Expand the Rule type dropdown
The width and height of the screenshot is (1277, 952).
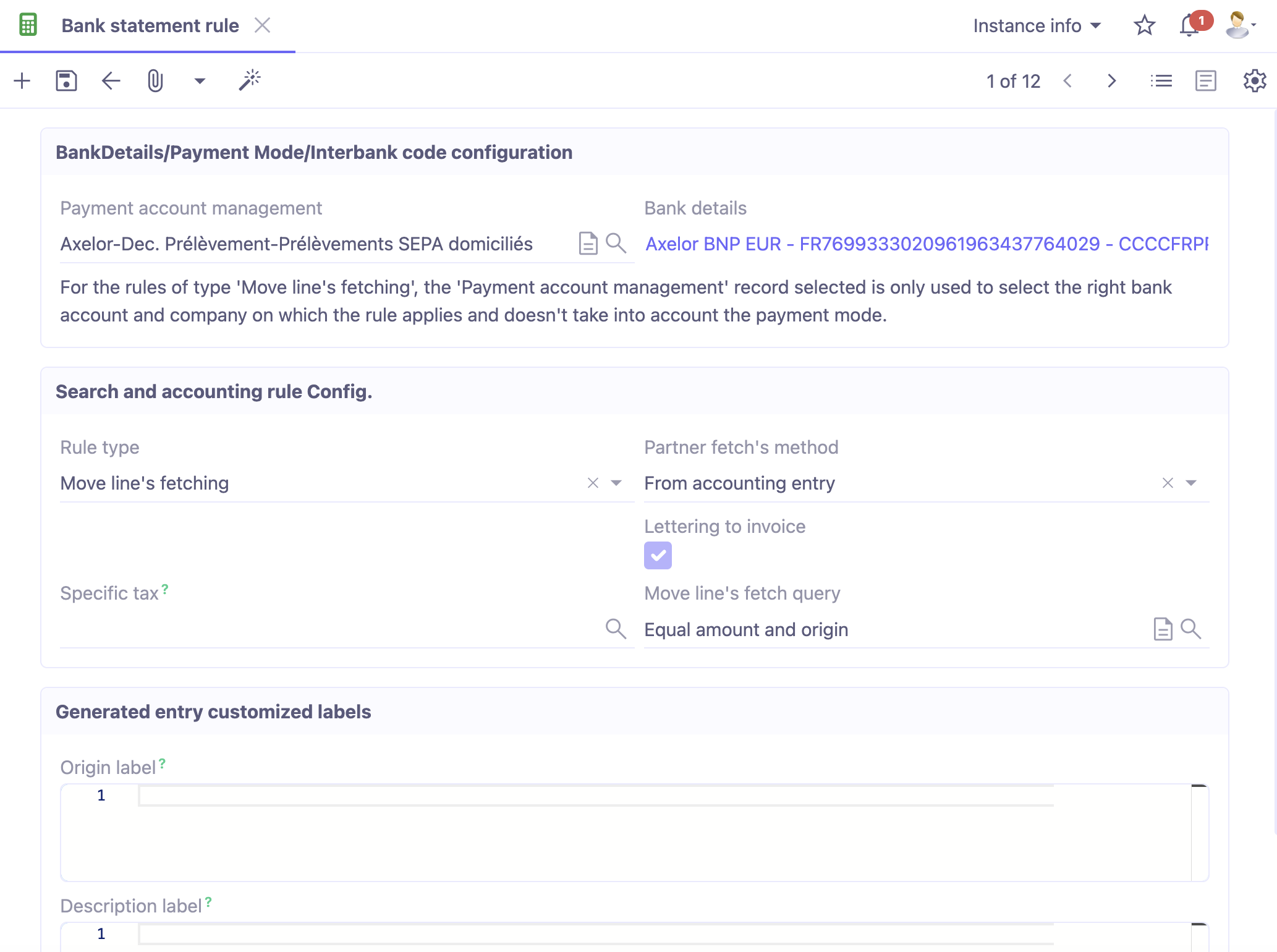click(x=616, y=483)
